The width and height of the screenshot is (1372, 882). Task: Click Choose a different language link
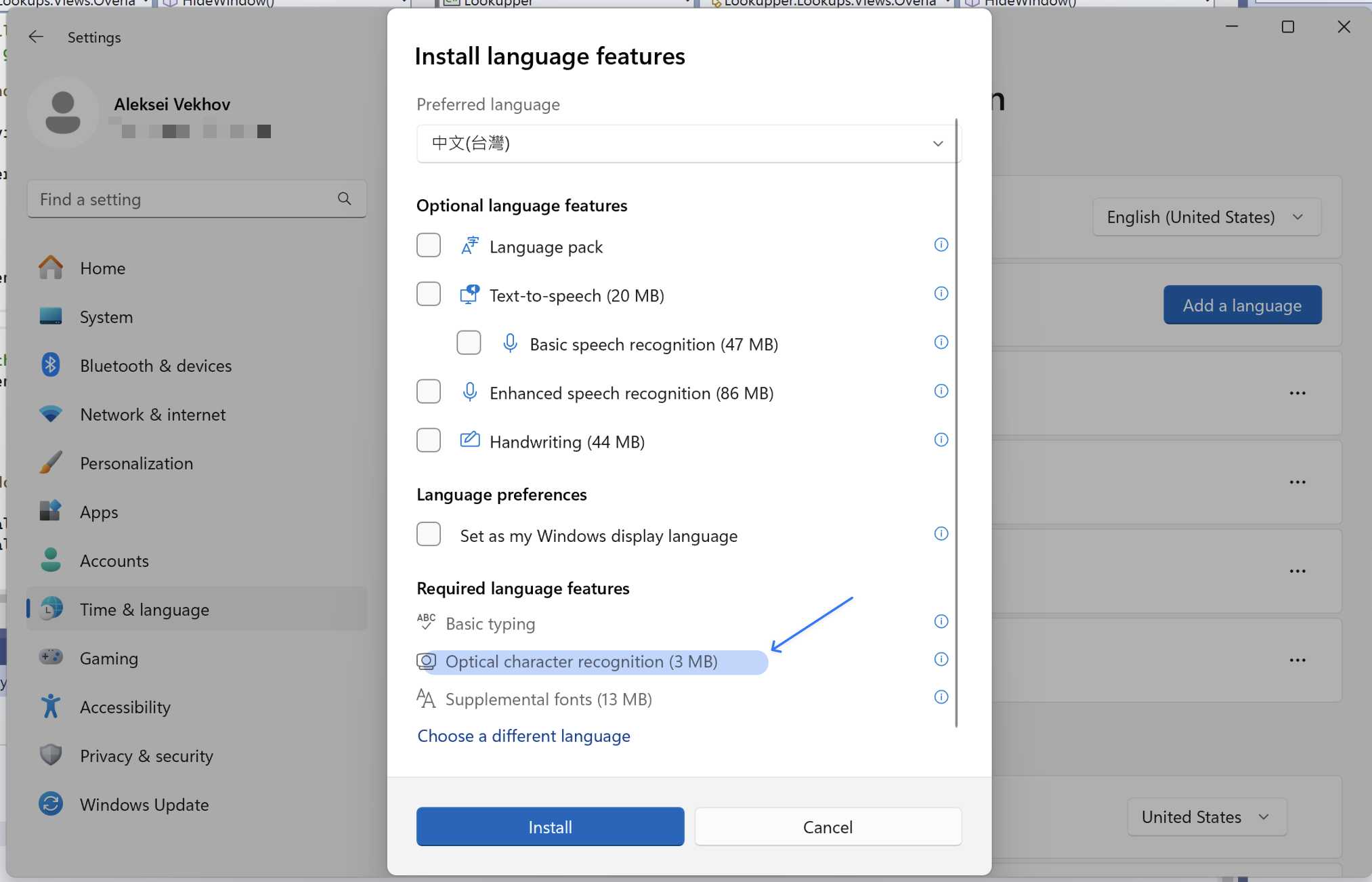(x=523, y=736)
